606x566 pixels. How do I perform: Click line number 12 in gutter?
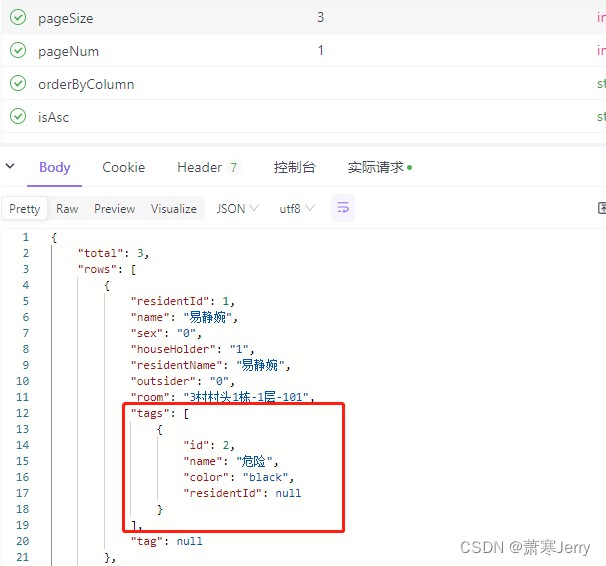(22, 413)
